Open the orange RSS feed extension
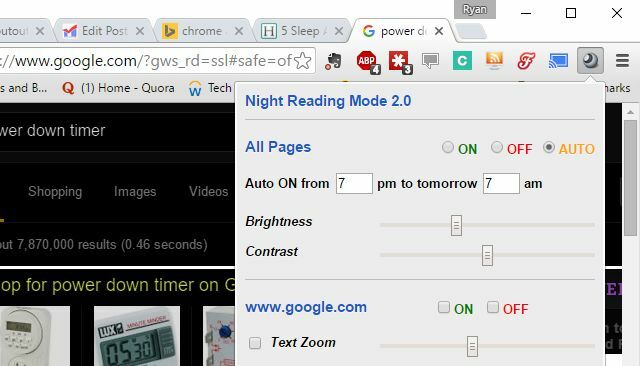 pos(494,61)
